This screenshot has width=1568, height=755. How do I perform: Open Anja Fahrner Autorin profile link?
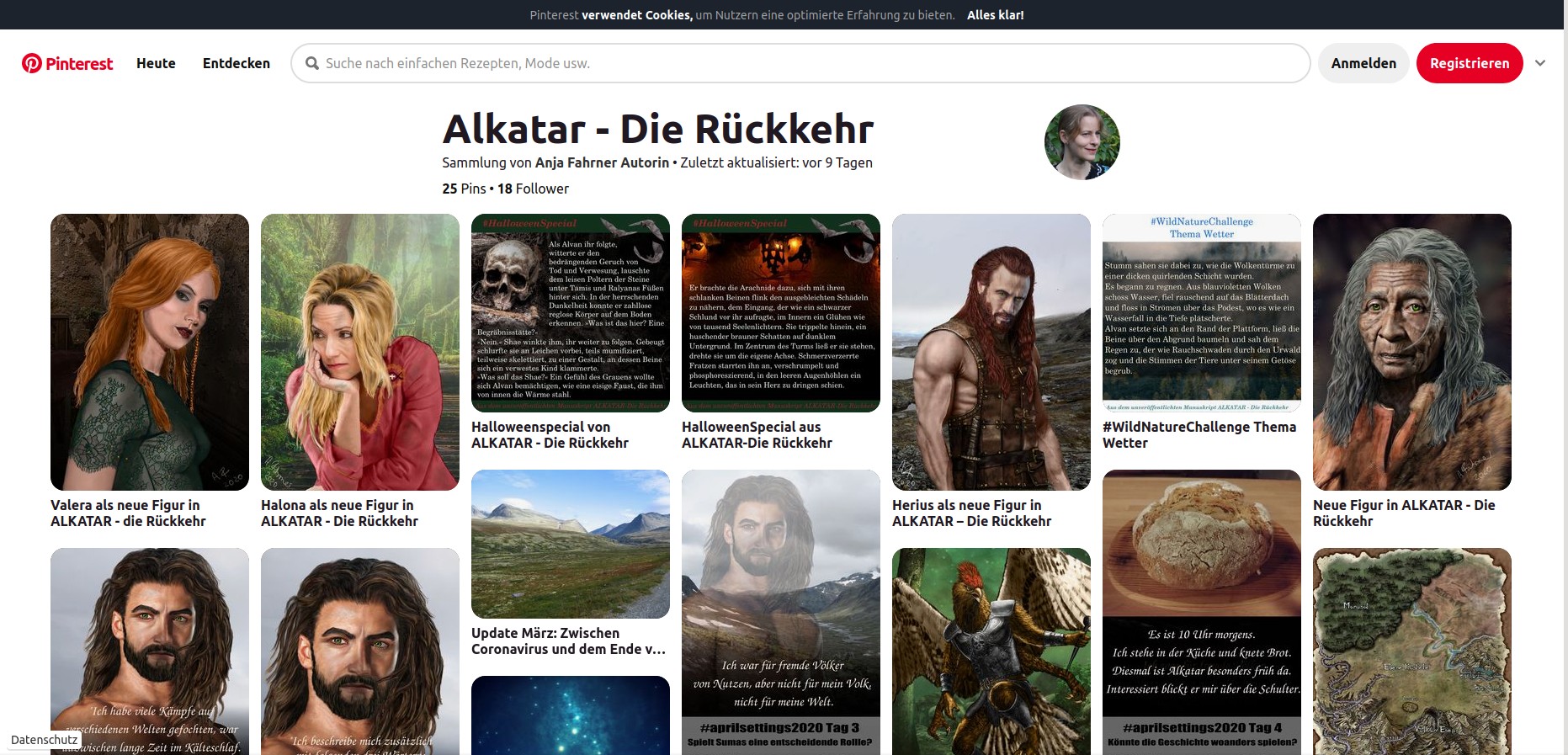[602, 162]
